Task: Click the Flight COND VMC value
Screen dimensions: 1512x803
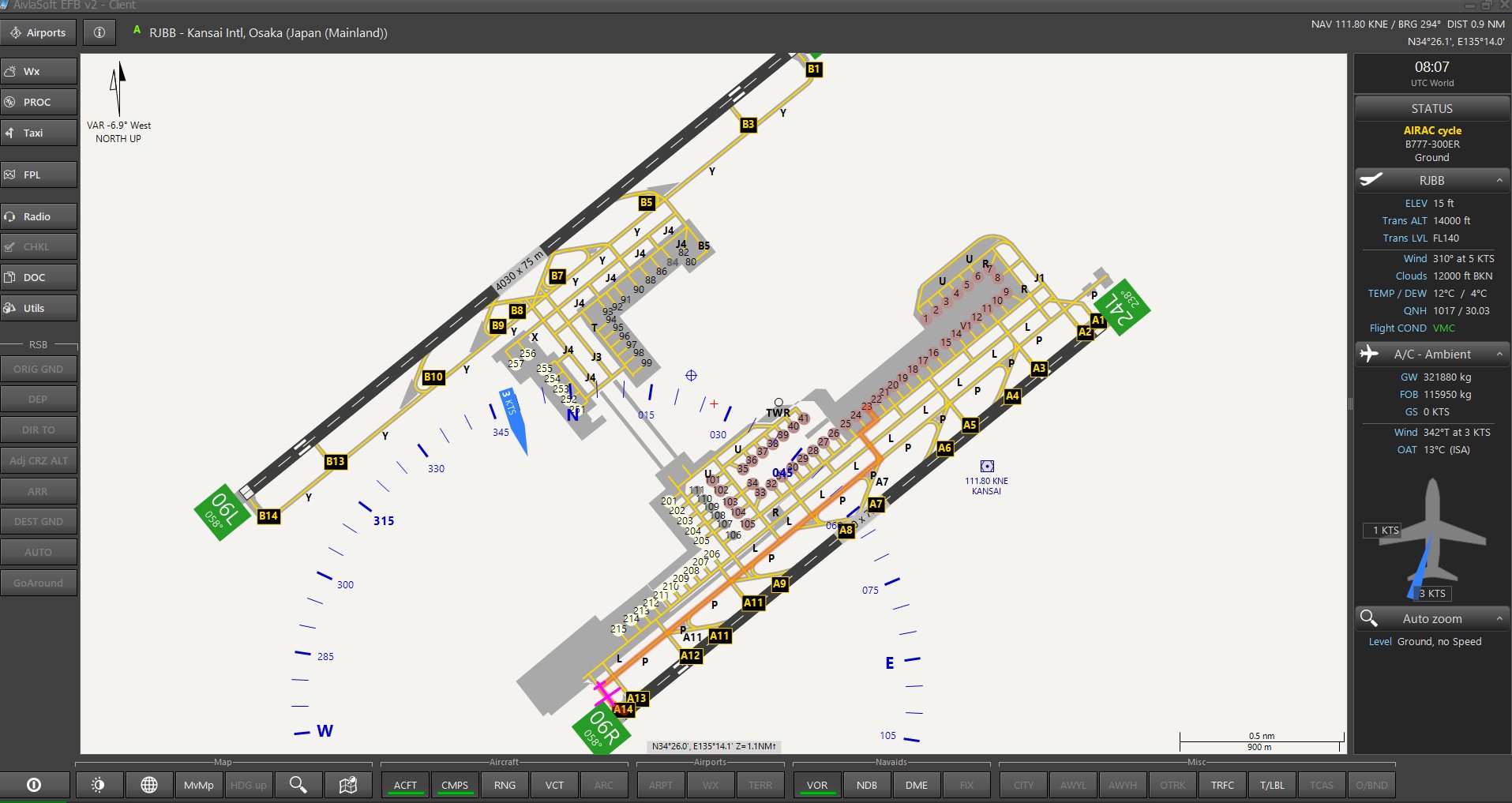Action: (1444, 328)
